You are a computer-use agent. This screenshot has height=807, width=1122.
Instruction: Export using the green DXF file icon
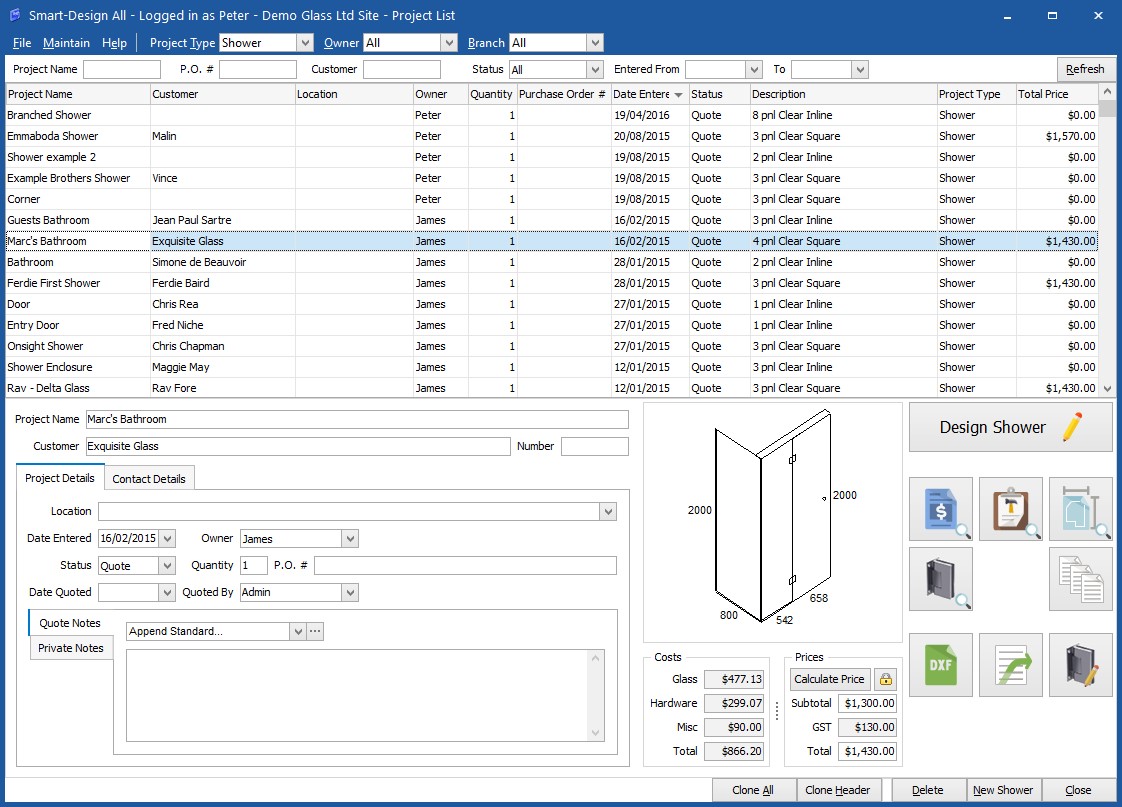[940, 665]
